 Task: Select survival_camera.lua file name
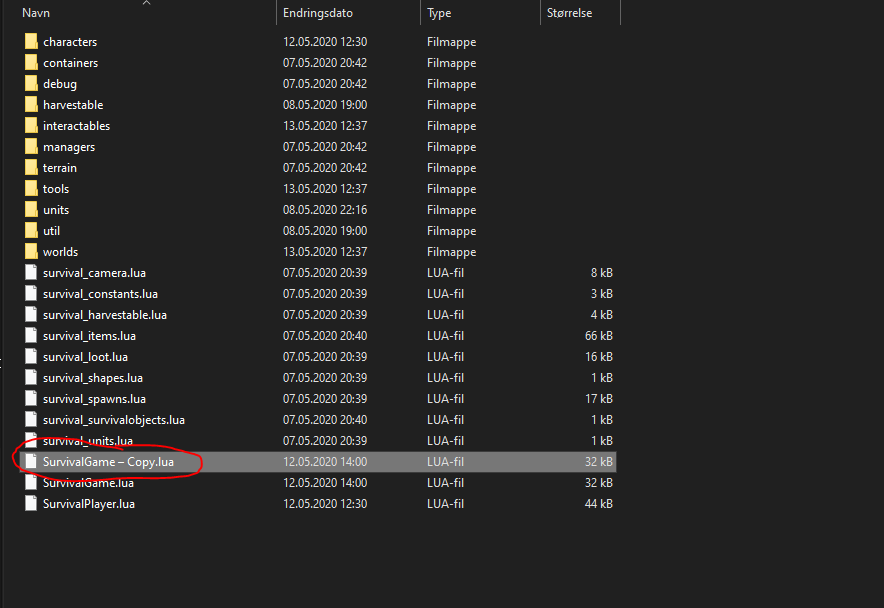[x=94, y=273]
